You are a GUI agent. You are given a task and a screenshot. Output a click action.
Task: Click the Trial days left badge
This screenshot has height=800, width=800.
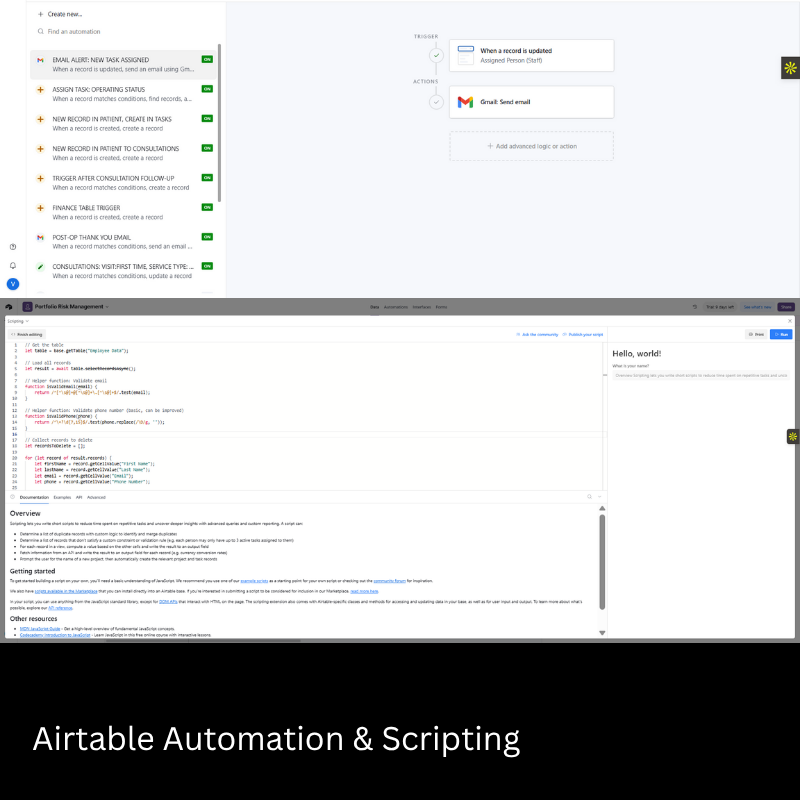click(x=720, y=307)
